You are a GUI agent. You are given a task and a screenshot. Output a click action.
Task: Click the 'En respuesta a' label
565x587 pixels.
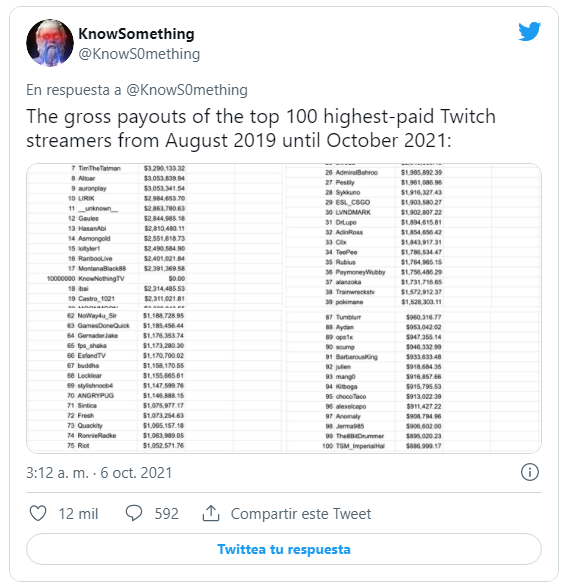[x=74, y=90]
